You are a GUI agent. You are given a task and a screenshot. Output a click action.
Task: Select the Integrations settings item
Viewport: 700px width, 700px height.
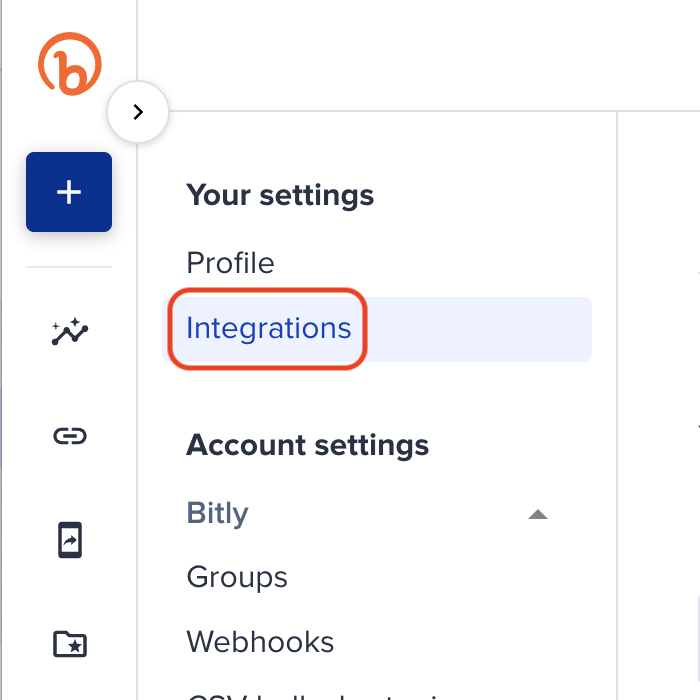pyautogui.click(x=377, y=329)
